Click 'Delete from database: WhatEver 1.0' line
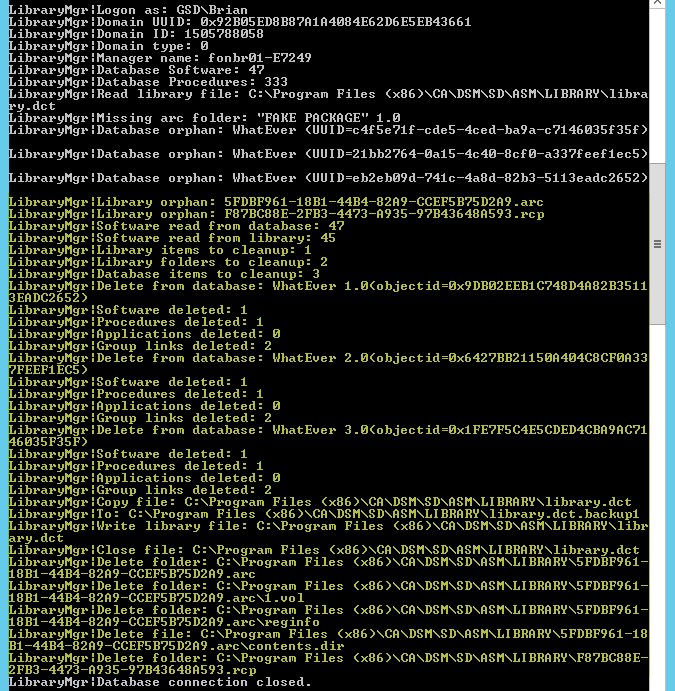 [x=328, y=292]
